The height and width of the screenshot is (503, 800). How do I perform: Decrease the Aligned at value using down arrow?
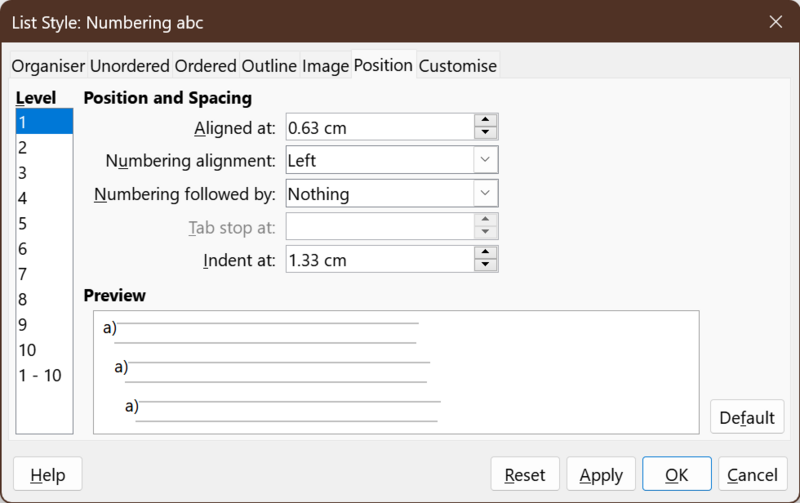point(485,133)
